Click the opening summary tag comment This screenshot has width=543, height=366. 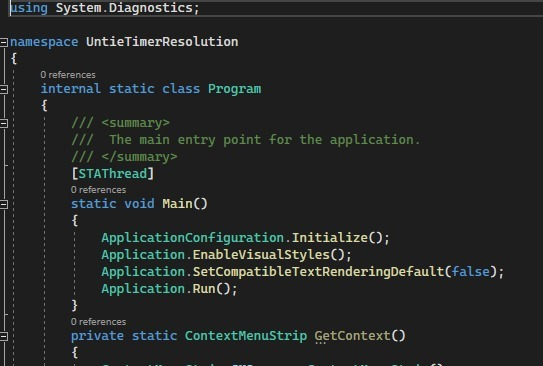[121, 123]
